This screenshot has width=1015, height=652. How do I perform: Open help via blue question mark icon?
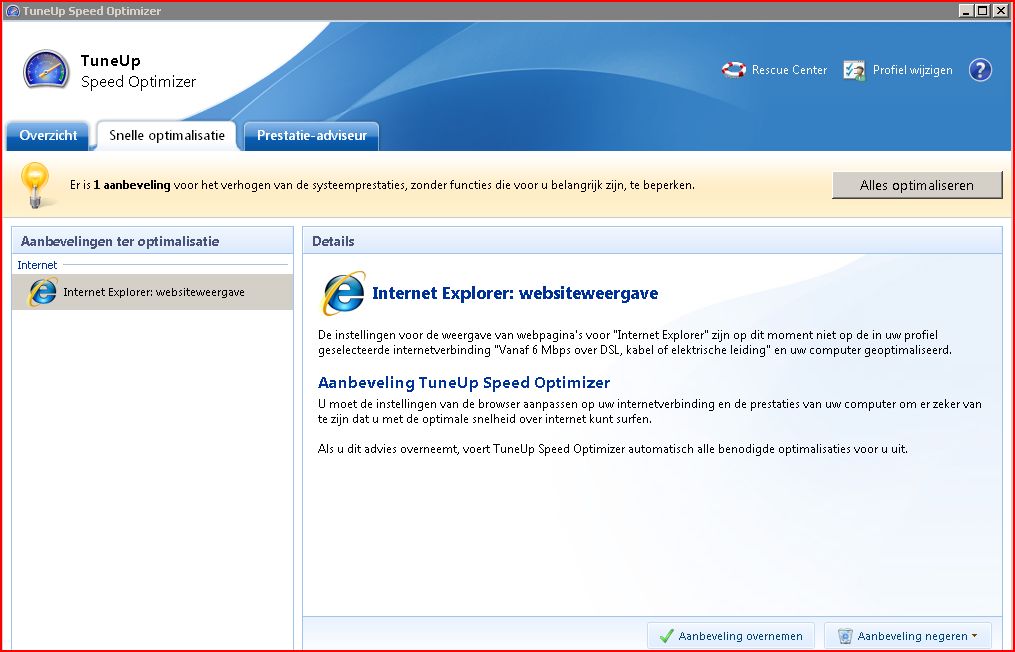tap(980, 70)
